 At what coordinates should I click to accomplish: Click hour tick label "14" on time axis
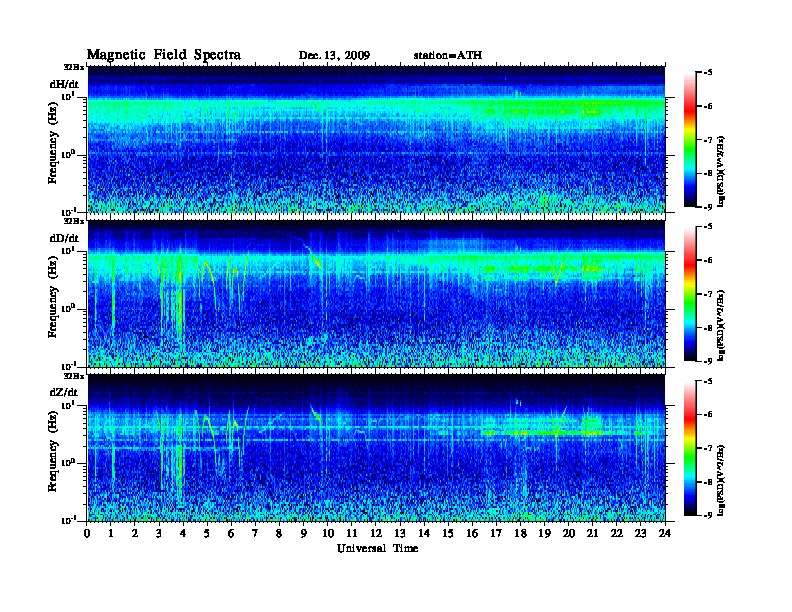[x=424, y=534]
